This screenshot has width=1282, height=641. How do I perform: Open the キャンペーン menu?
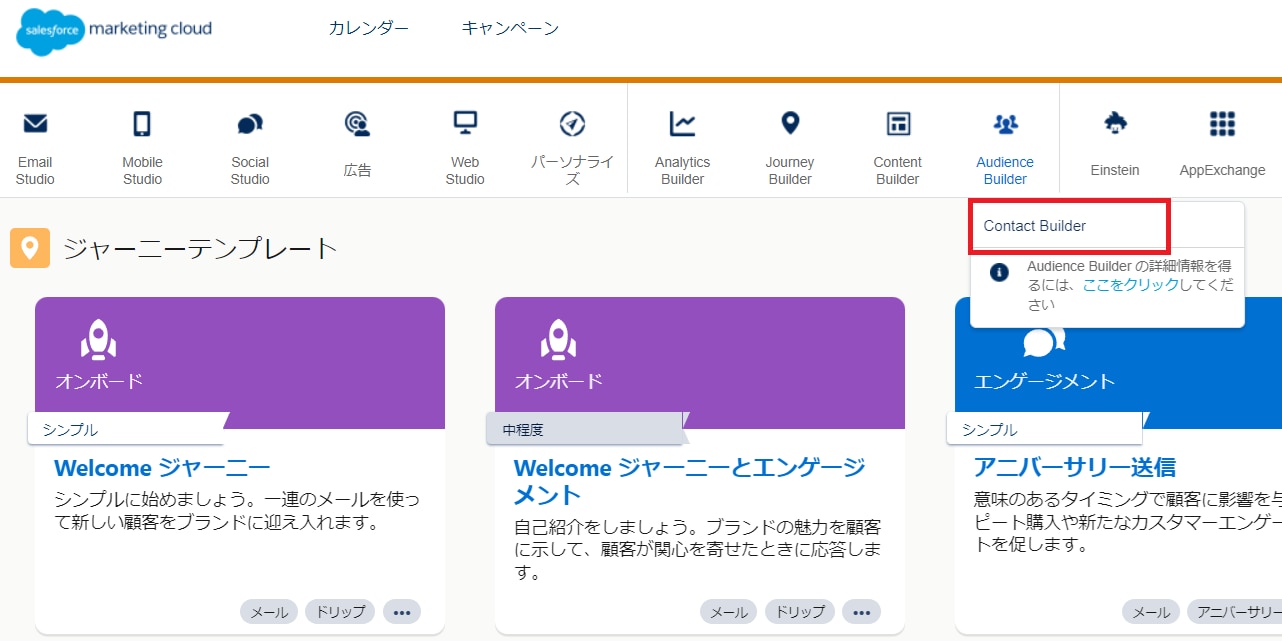click(510, 28)
